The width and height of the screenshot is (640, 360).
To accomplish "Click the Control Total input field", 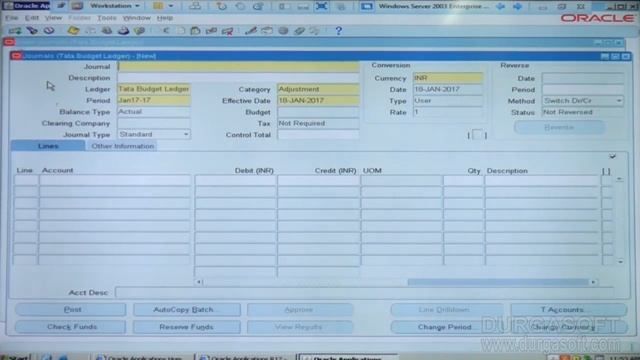I will click(318, 135).
